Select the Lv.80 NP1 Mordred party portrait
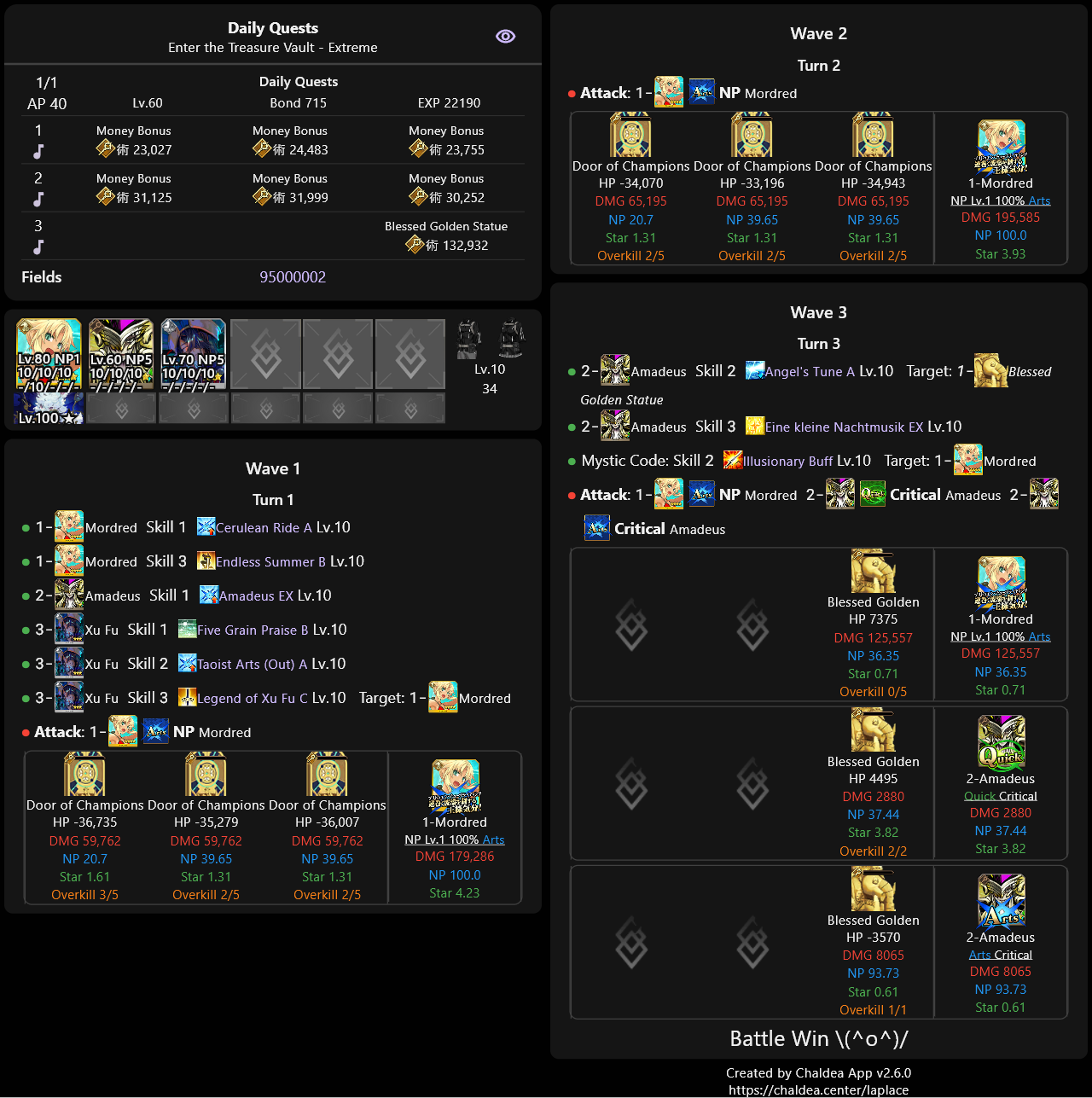The width and height of the screenshot is (1092, 1098). point(49,355)
